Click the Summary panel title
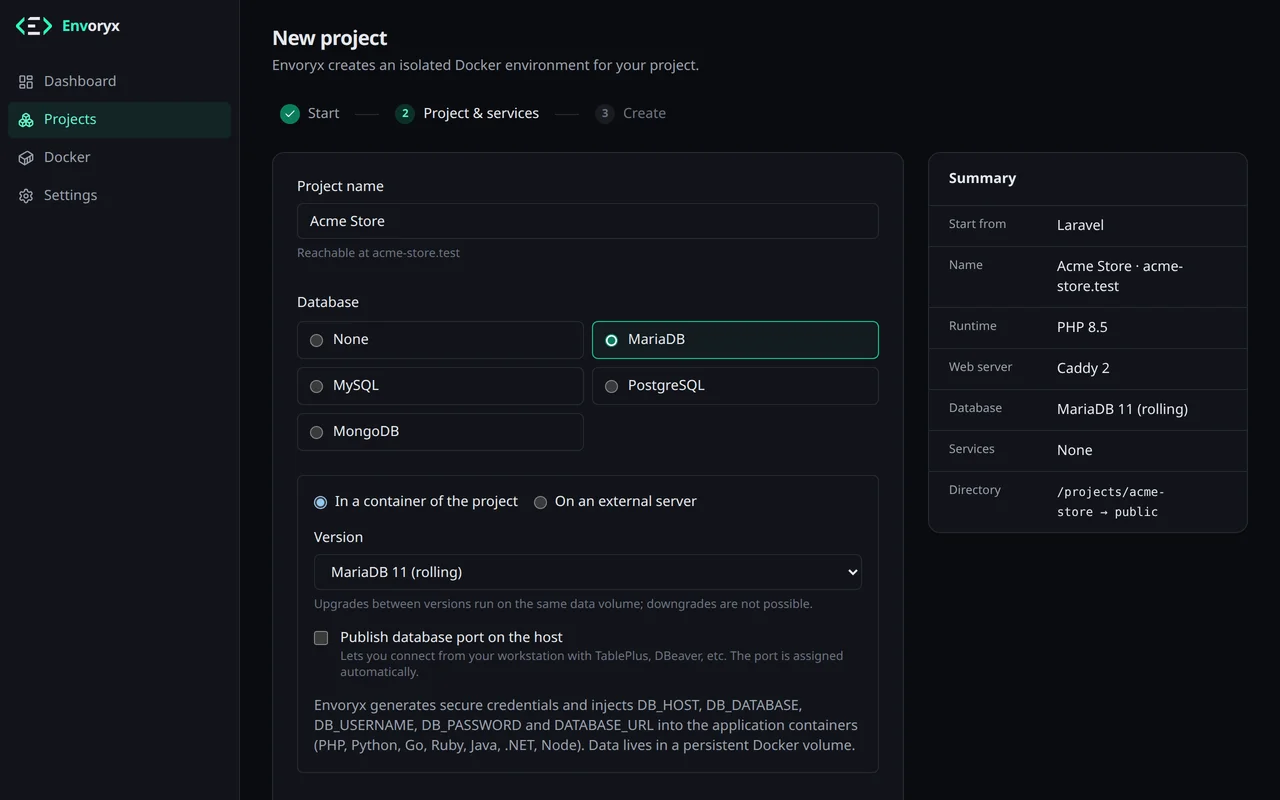The height and width of the screenshot is (800, 1280). coord(982,178)
